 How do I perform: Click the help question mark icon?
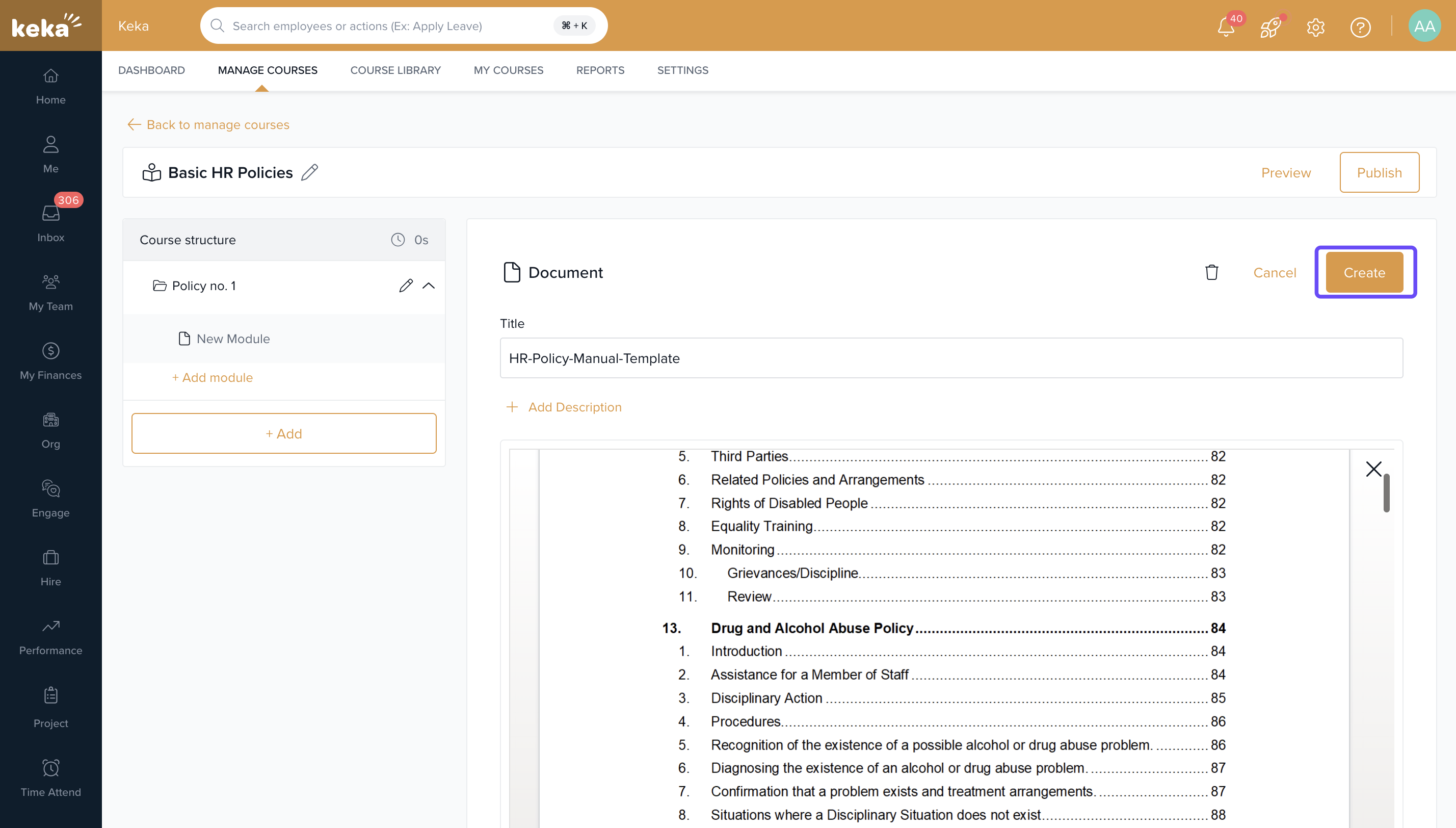[x=1360, y=27]
